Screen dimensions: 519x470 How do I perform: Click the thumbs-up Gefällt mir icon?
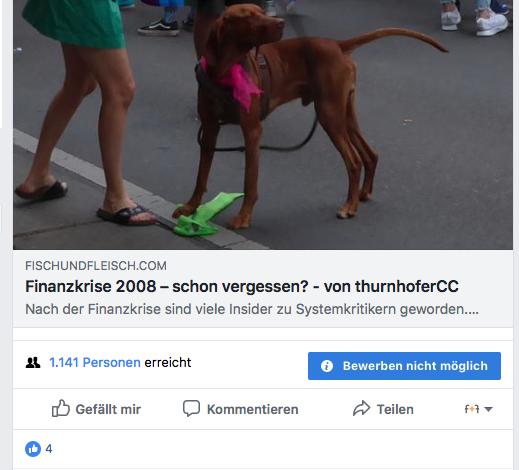tap(61, 408)
